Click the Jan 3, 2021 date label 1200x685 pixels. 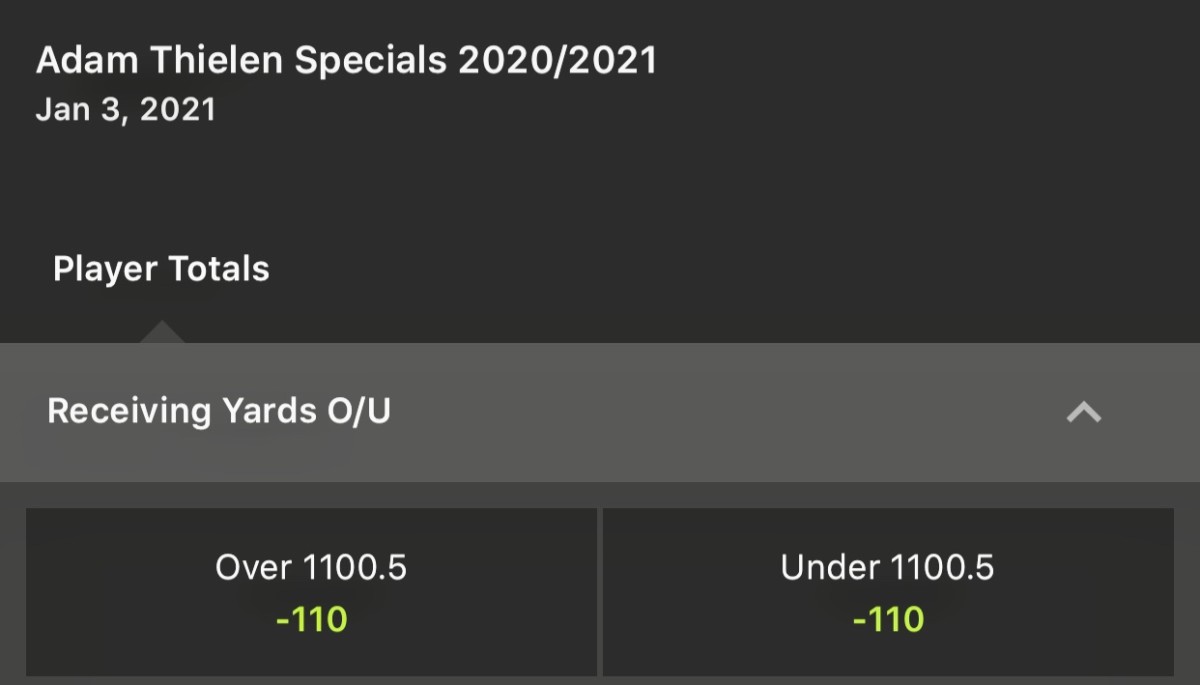[127, 108]
